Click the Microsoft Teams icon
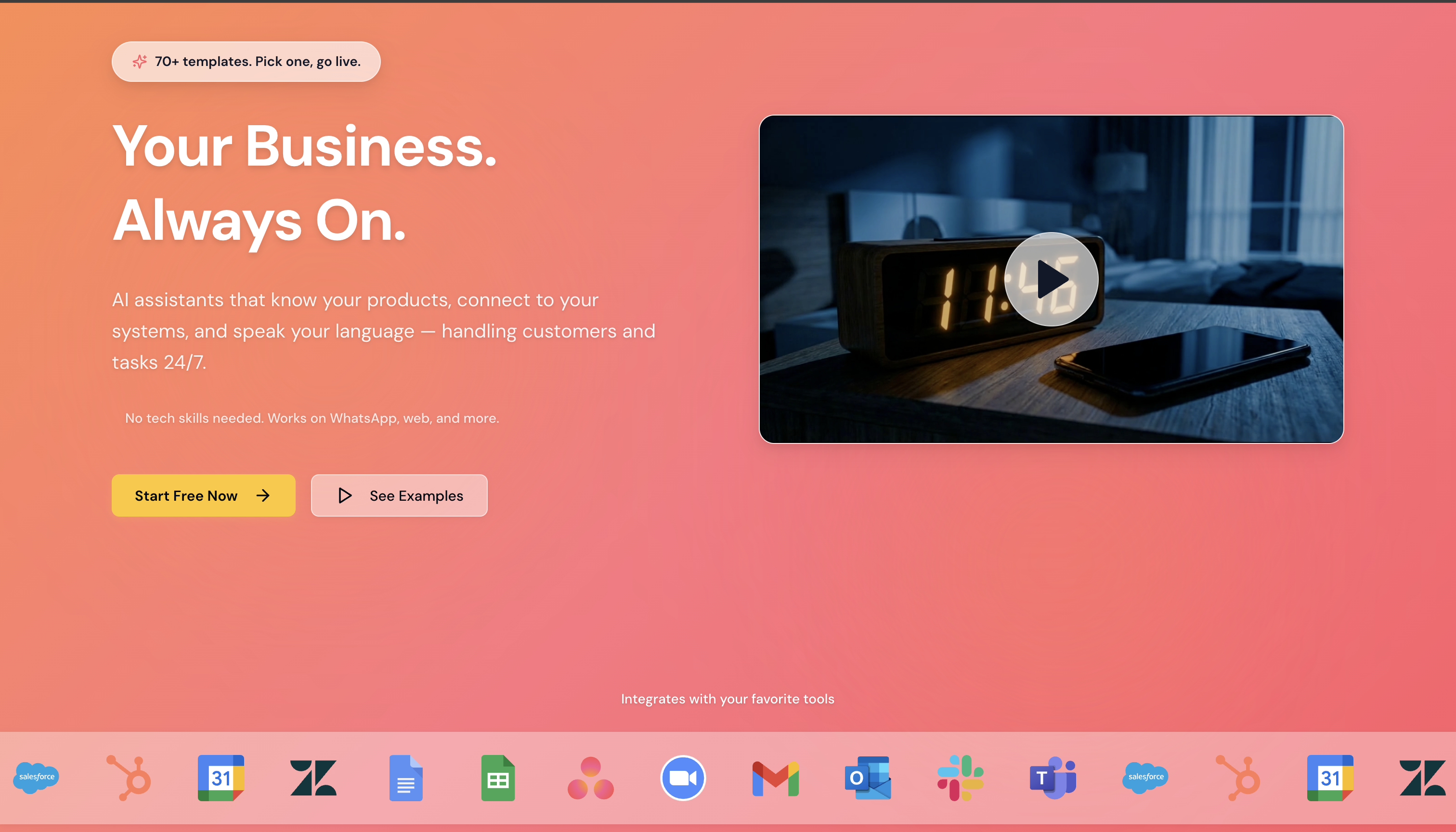The height and width of the screenshot is (832, 1456). (1053, 778)
